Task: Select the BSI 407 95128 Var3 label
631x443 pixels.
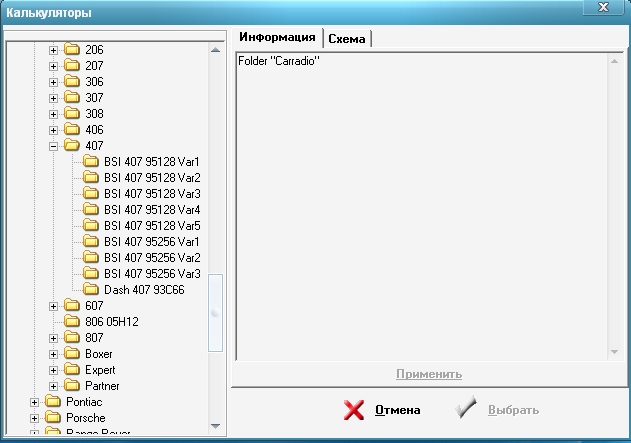Action: (152, 194)
